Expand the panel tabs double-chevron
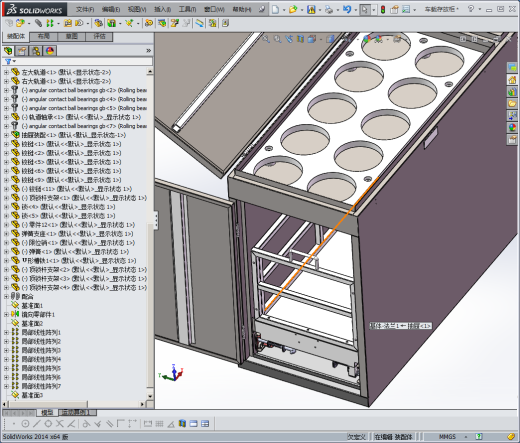 pos(148,51)
